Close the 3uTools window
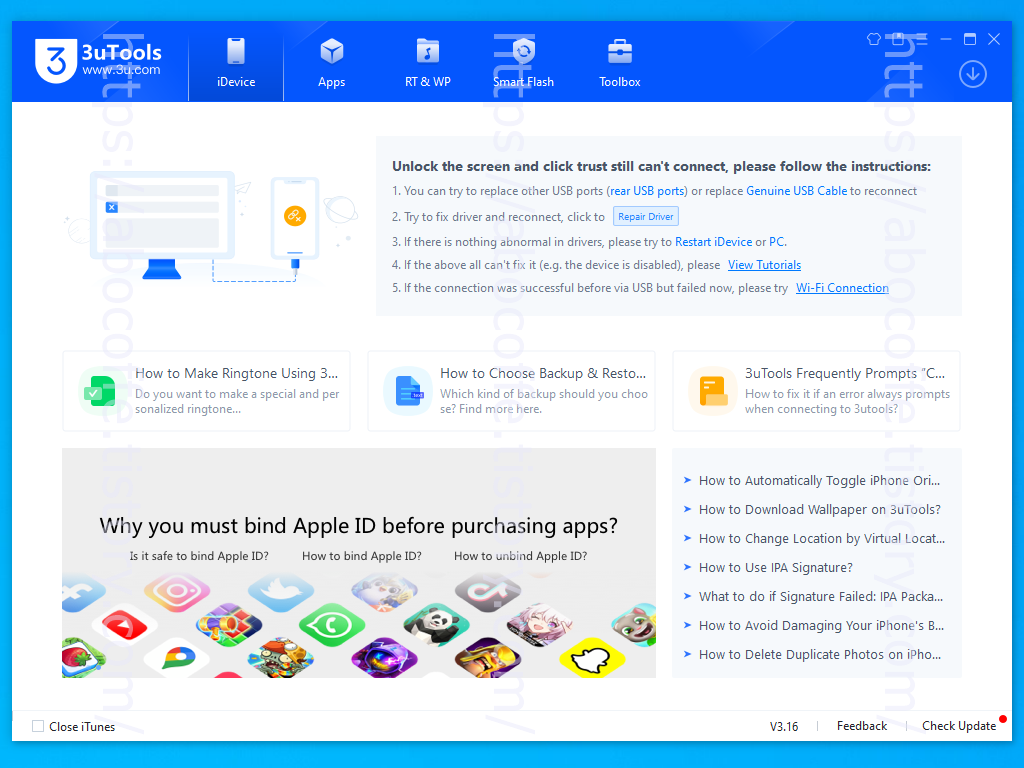 tap(994, 39)
